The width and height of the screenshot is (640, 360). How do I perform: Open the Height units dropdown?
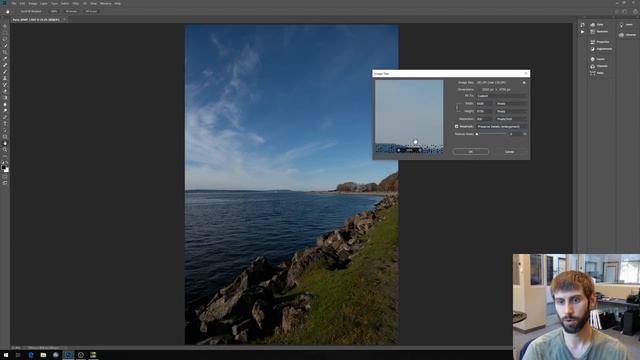pos(511,111)
